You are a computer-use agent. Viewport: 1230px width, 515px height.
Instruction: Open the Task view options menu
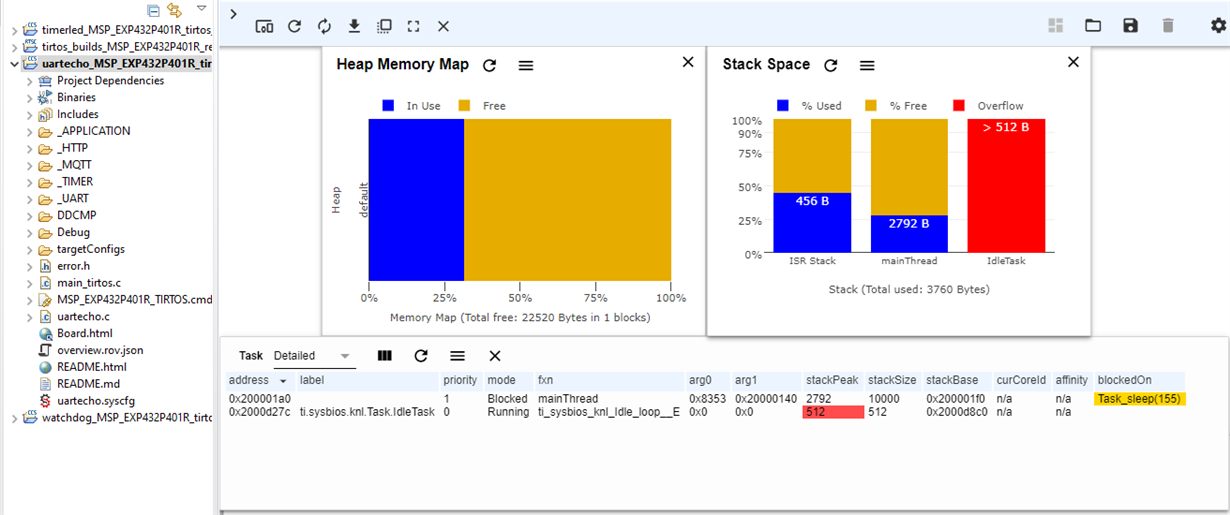coord(457,355)
